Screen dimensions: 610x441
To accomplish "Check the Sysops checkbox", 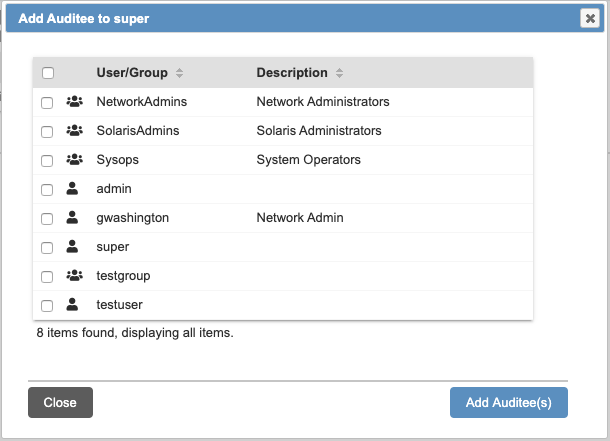I will 47,161.
